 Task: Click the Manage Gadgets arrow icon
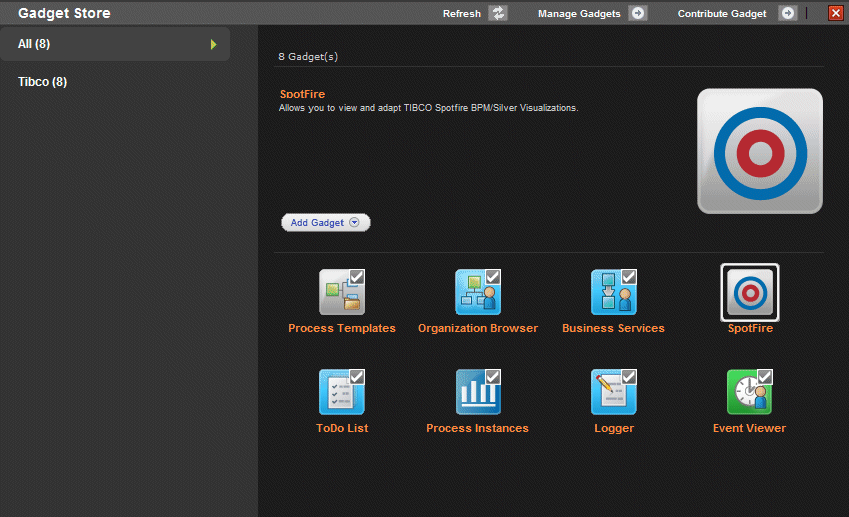pyautogui.click(x=638, y=13)
